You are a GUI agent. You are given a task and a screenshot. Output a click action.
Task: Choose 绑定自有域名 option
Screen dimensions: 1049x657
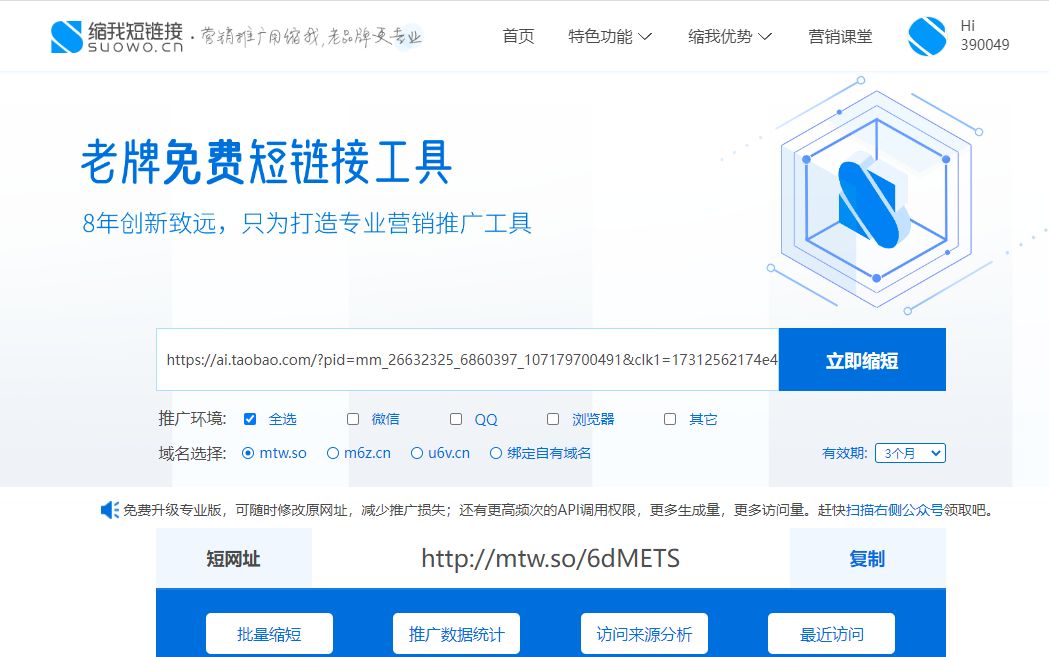(495, 452)
